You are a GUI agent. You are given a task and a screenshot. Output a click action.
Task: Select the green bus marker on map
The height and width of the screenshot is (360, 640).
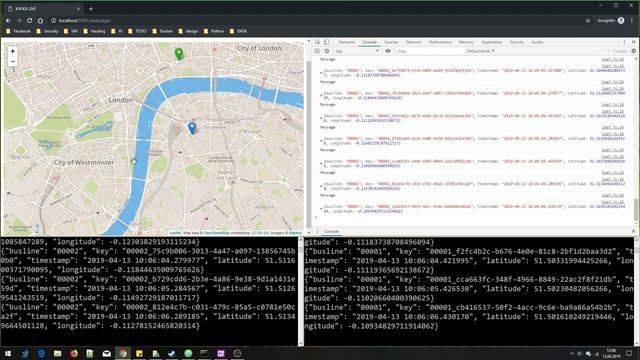(179, 54)
